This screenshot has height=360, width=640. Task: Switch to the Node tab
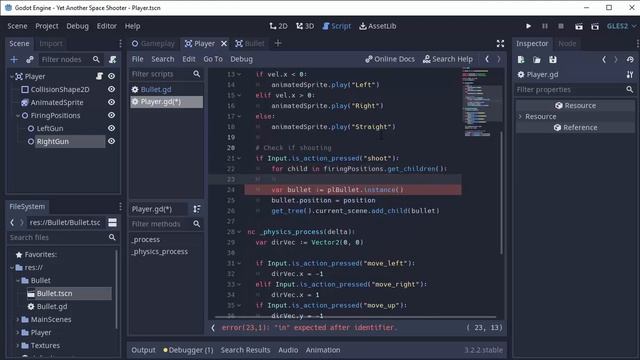pos(567,44)
